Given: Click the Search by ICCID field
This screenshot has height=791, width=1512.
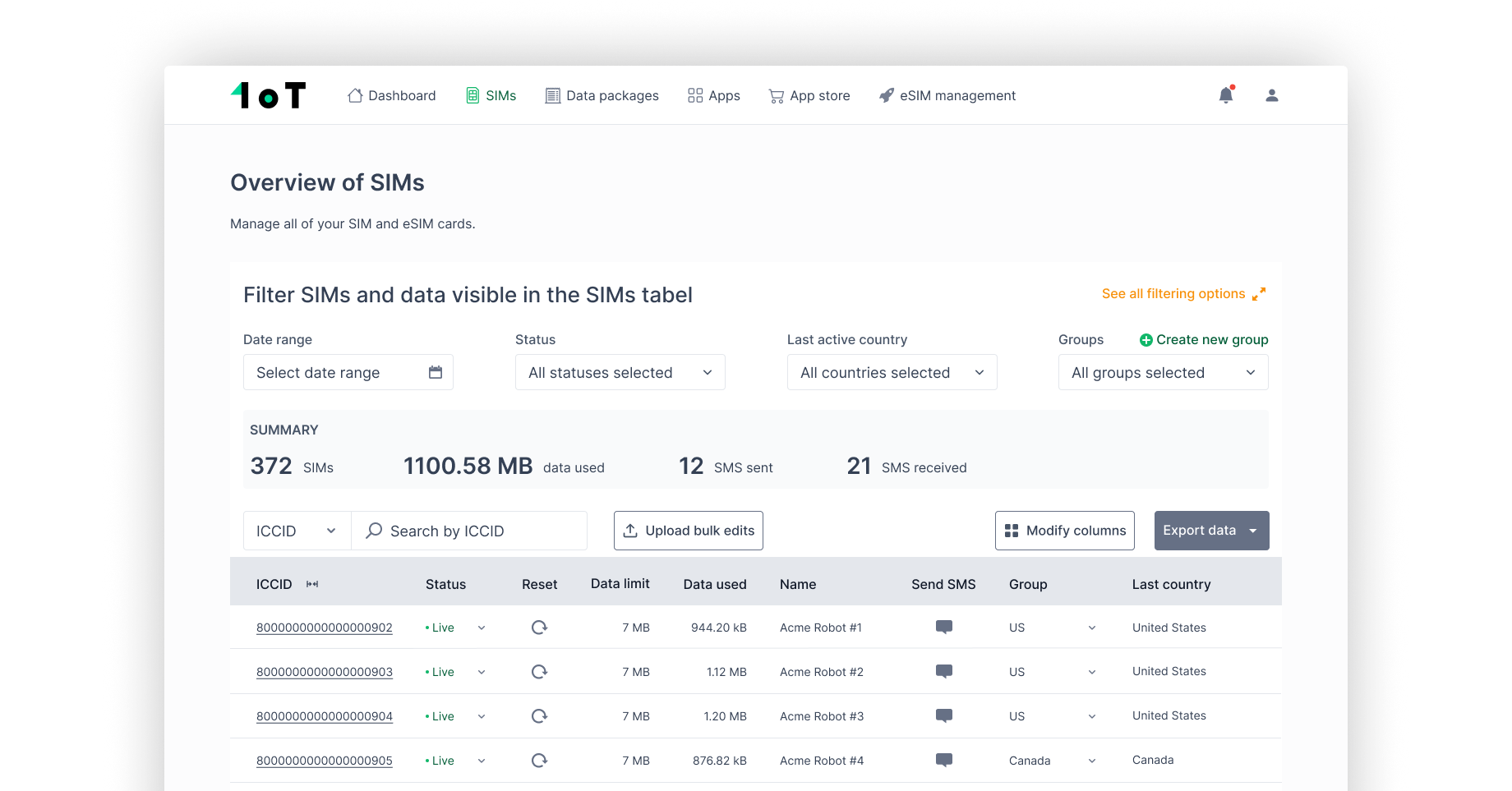Looking at the screenshot, I should click(x=469, y=531).
